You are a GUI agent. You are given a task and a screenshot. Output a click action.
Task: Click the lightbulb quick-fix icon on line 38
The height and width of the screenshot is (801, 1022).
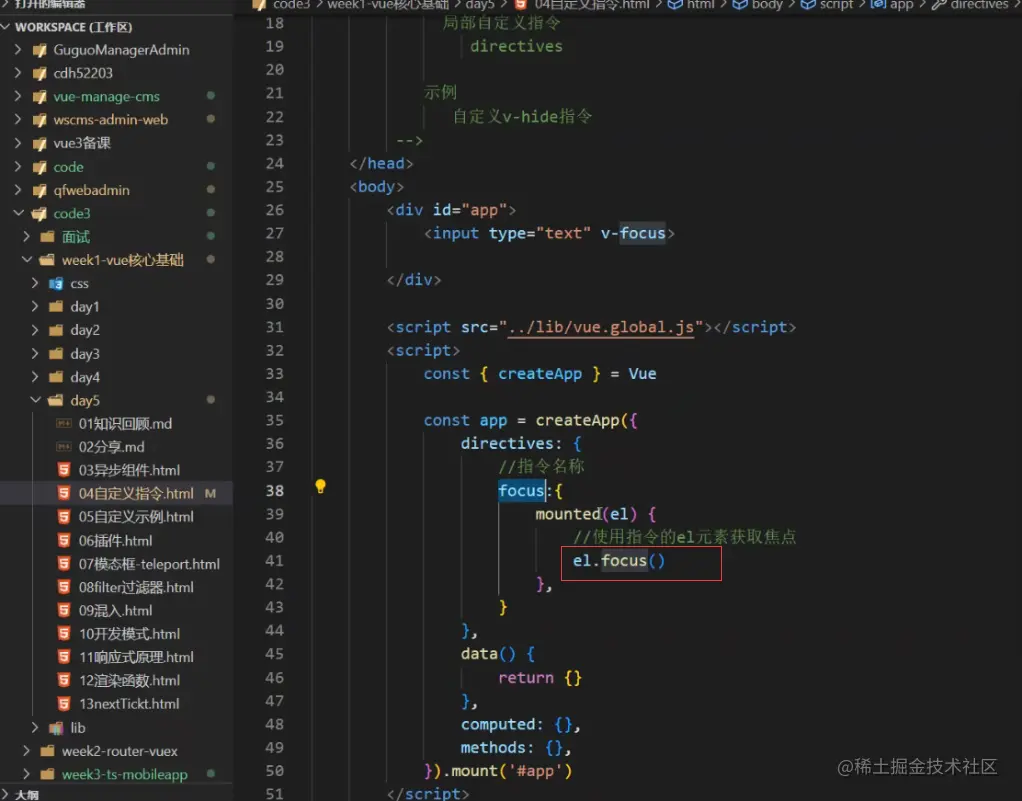pyautogui.click(x=320, y=486)
